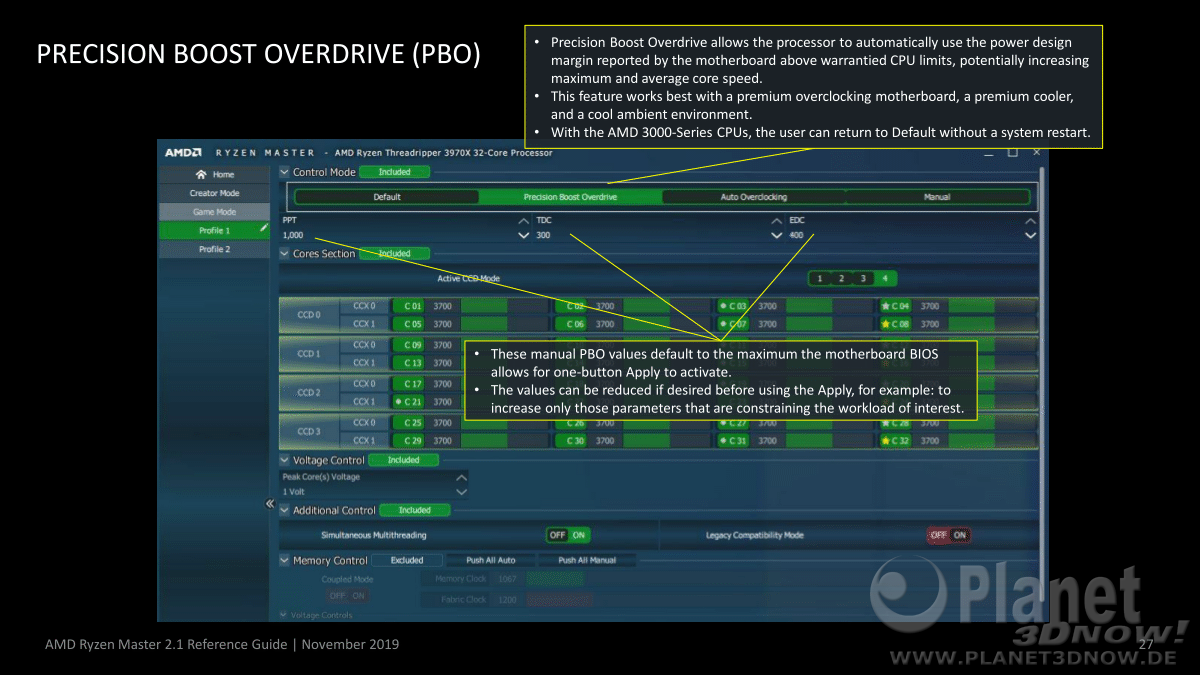Toggle Voltage Control Included switch
The image size is (1200, 675).
[404, 460]
